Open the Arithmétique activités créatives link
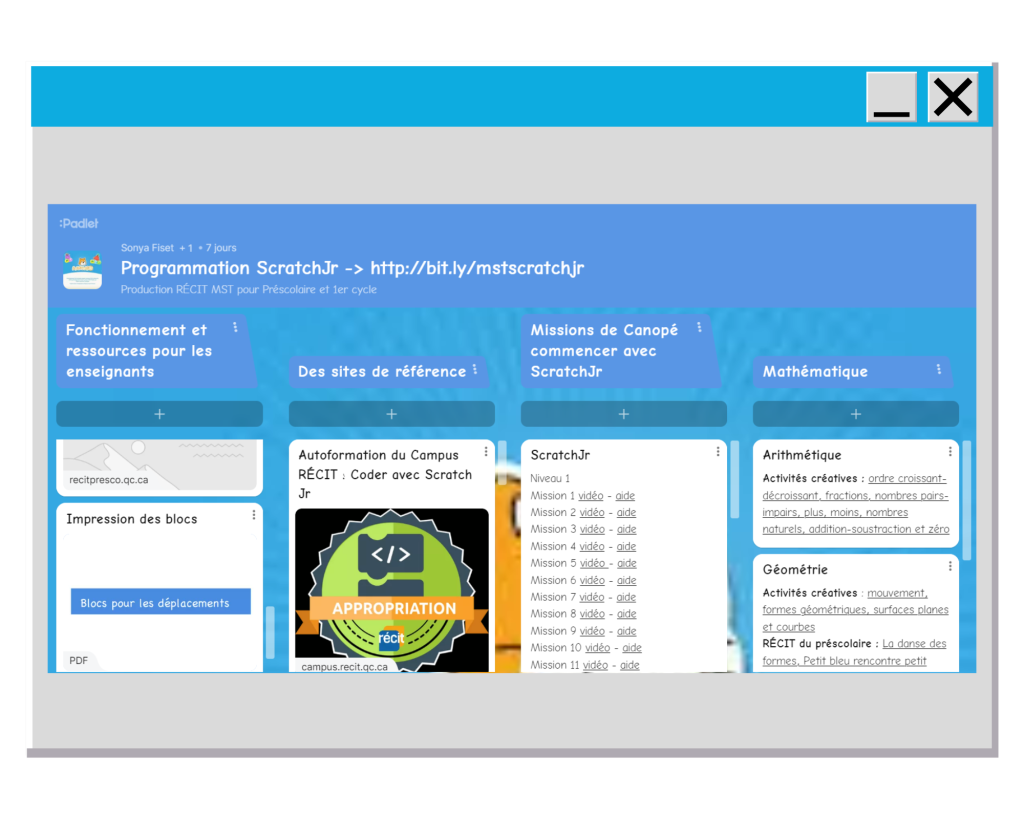Screen dimensions: 1024x819 tap(856, 504)
